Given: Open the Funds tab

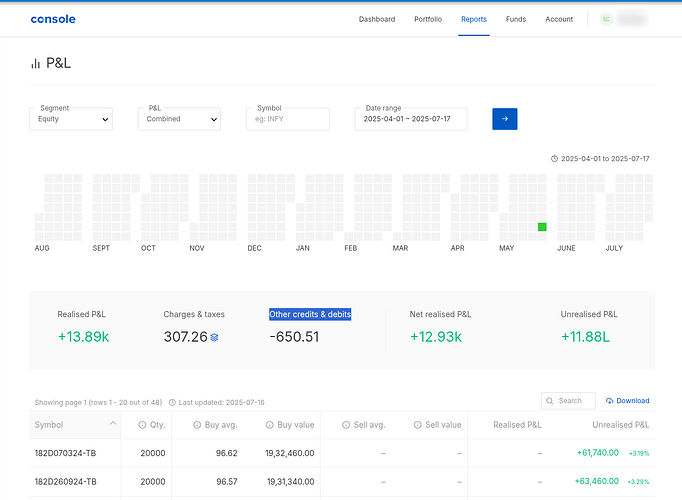Looking at the screenshot, I should click(516, 19).
